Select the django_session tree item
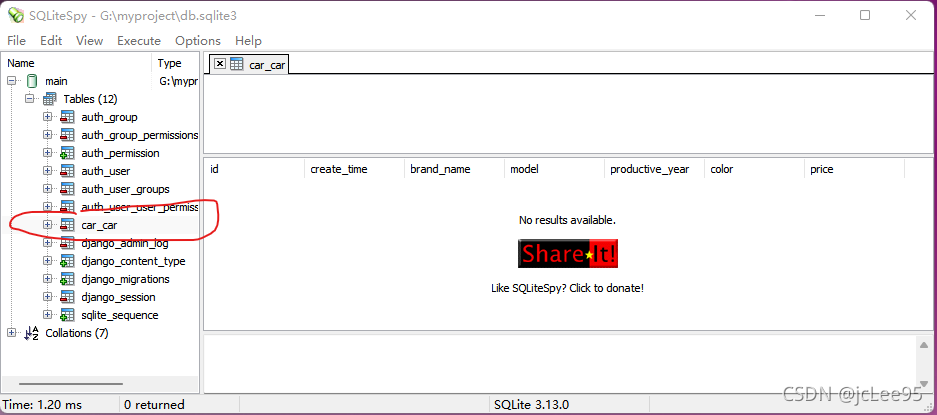Screen dimensions: 937x415 (118, 297)
